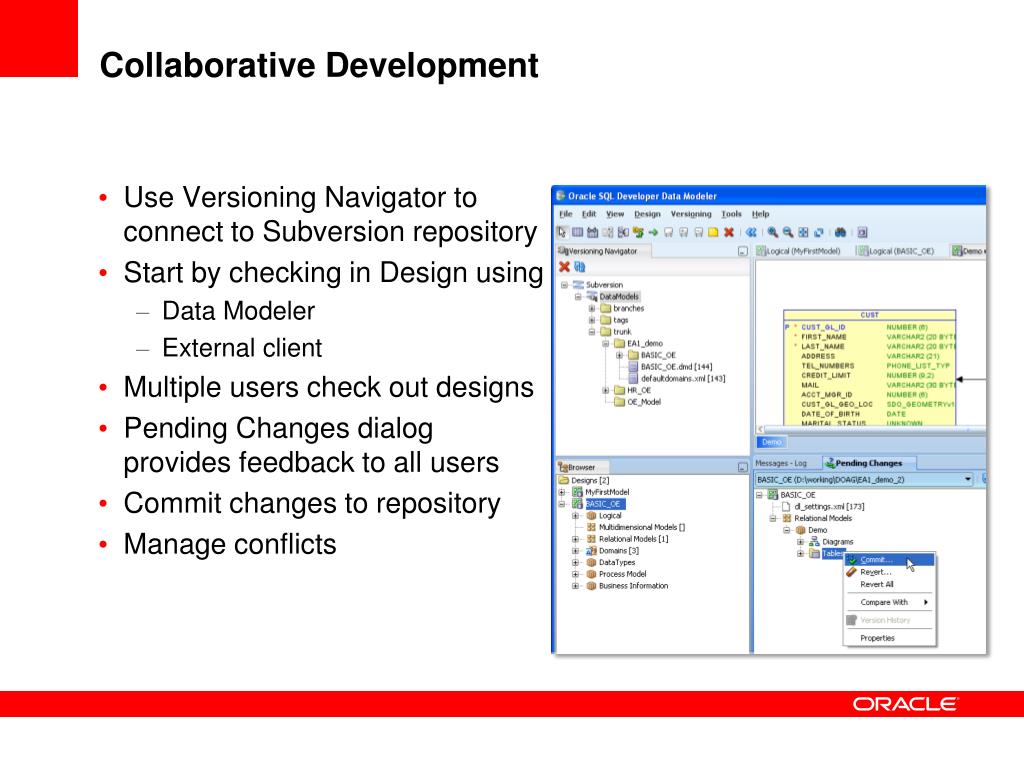
Task: Open the File menu
Action: [566, 214]
